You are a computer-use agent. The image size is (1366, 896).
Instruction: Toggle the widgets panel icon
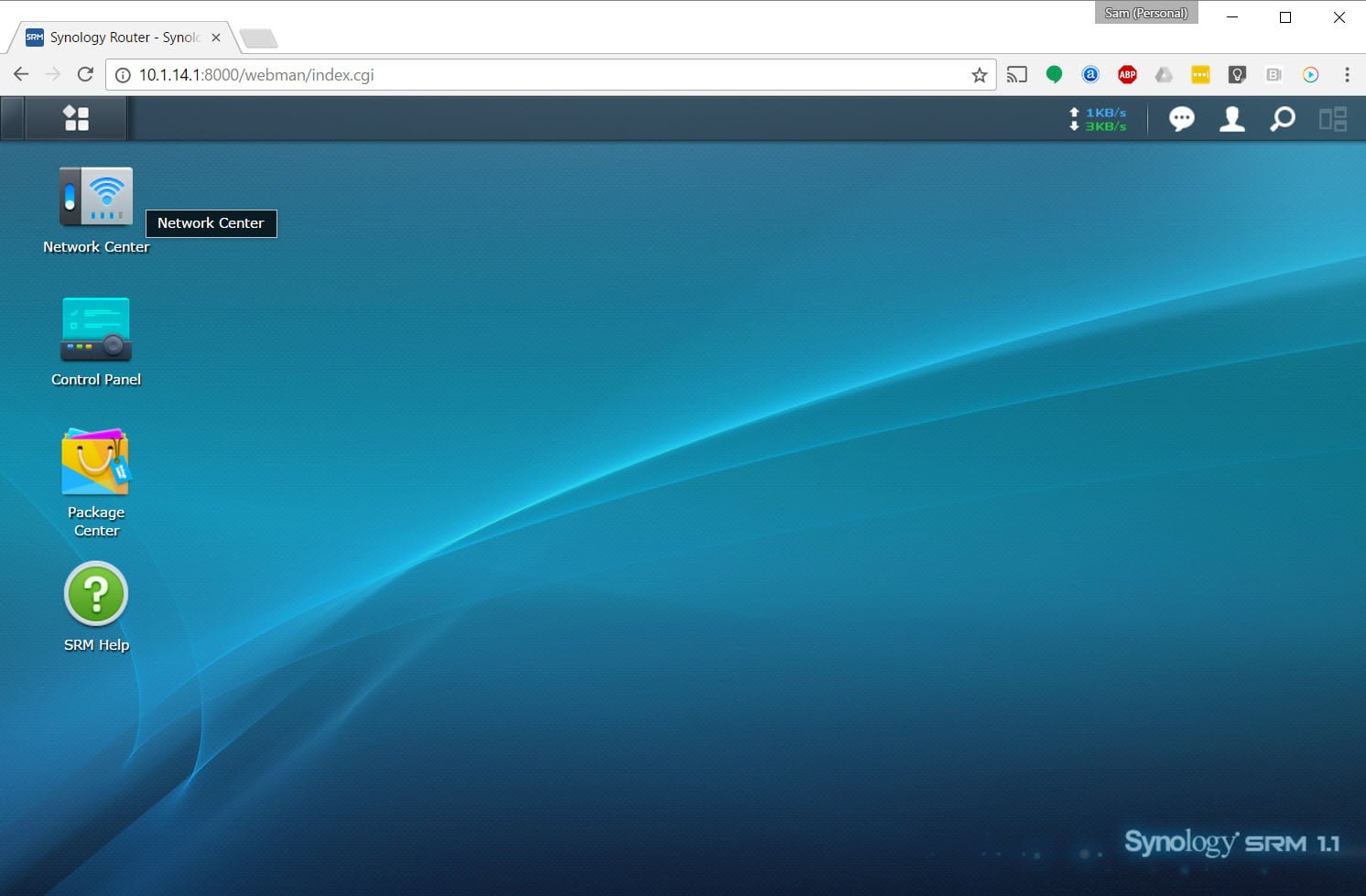coord(1333,119)
